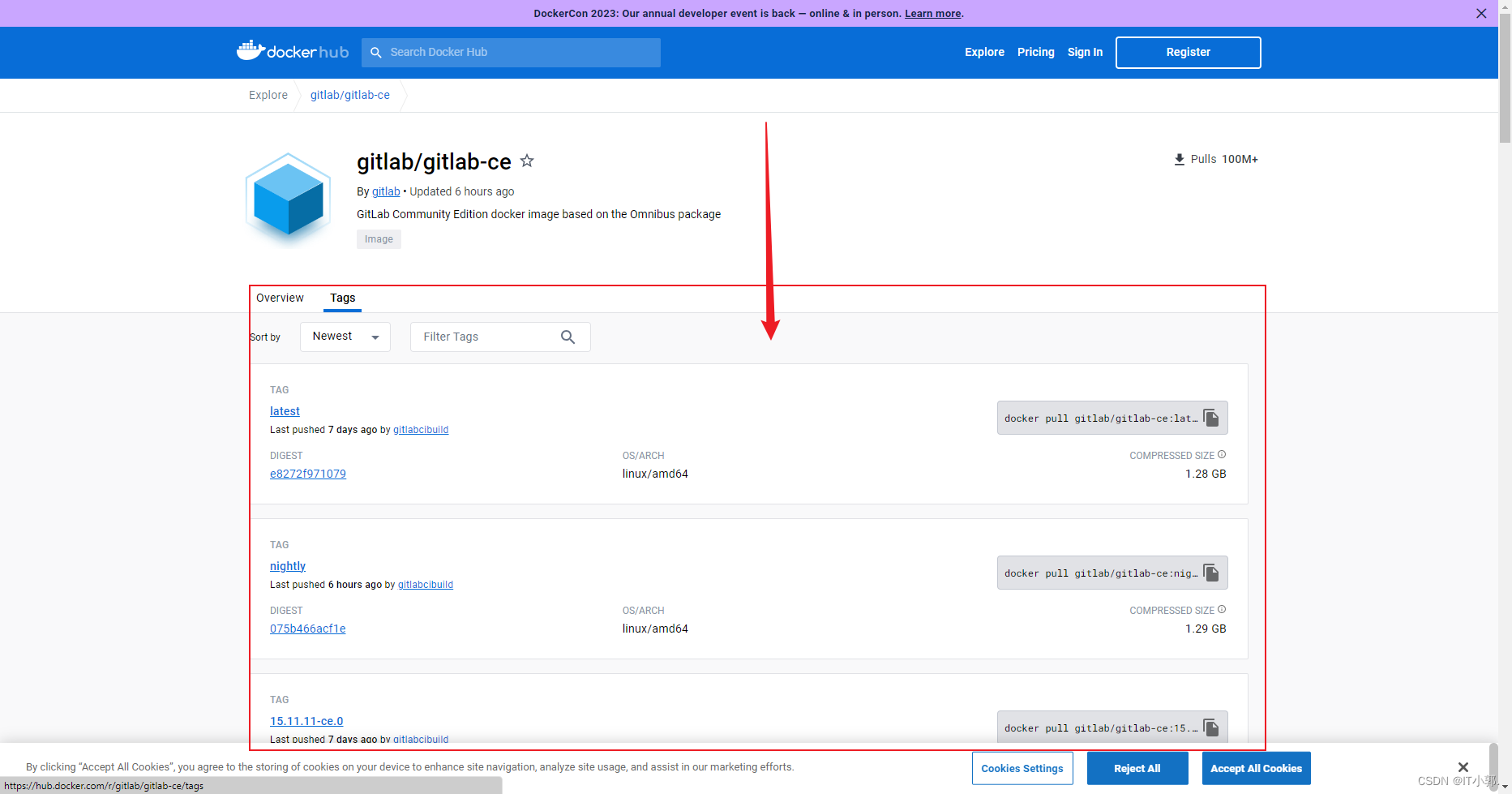The image size is (1512, 794).
Task: Open the gitlab publisher link
Action: pos(386,191)
